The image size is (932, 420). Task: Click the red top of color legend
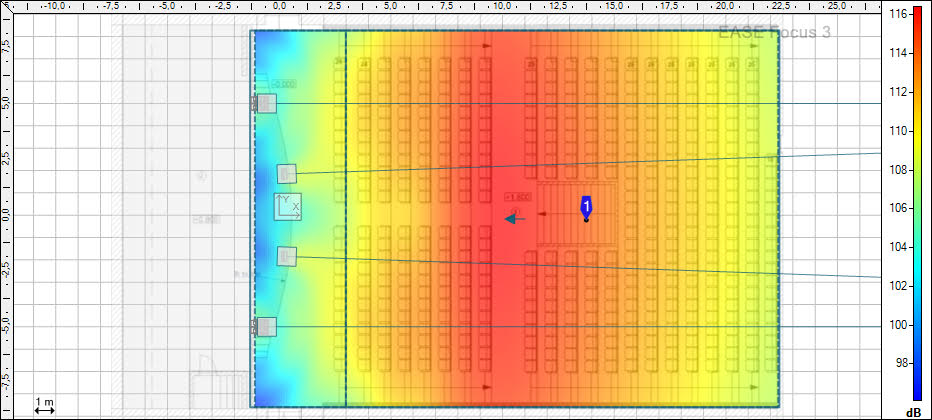917,14
